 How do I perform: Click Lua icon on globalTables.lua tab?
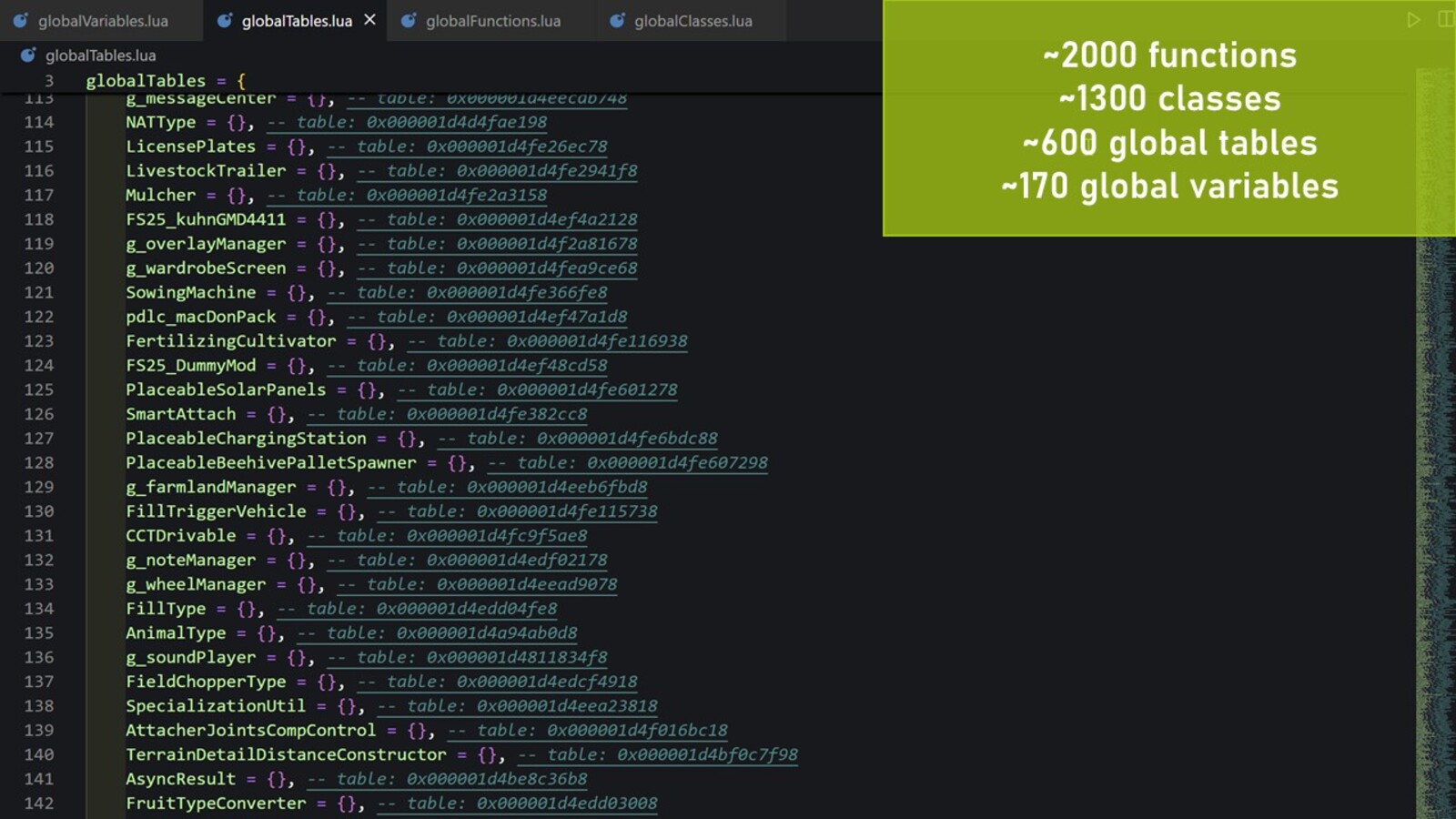225,20
